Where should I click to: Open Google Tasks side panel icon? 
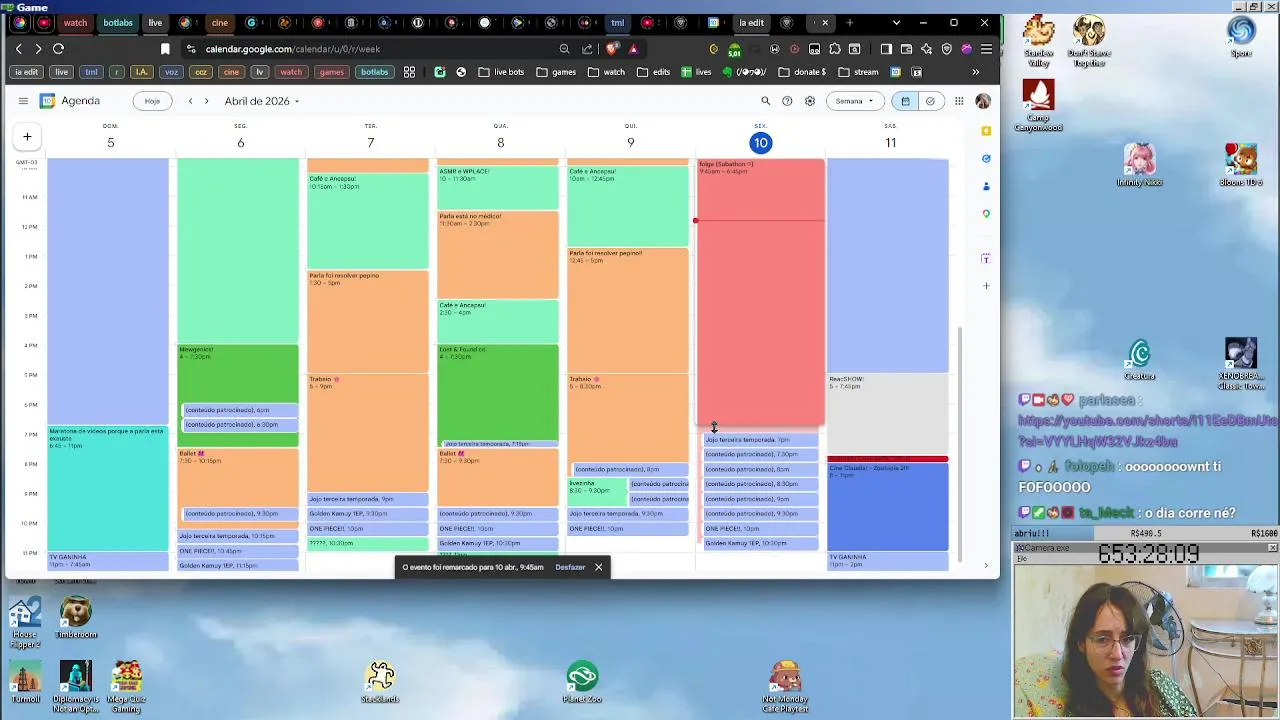tap(986, 158)
